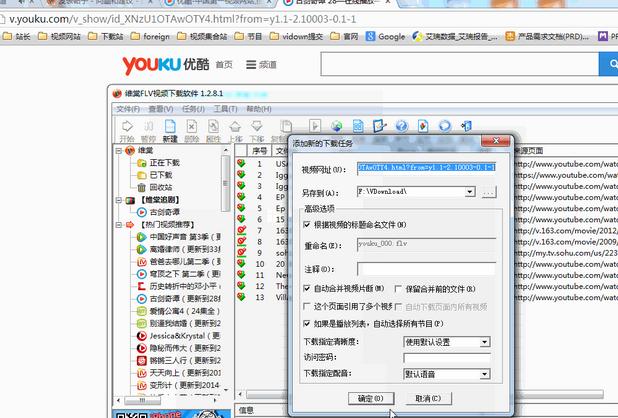The height and width of the screenshot is (418, 618).
Task: Click the 取消(C) button
Action: point(428,398)
